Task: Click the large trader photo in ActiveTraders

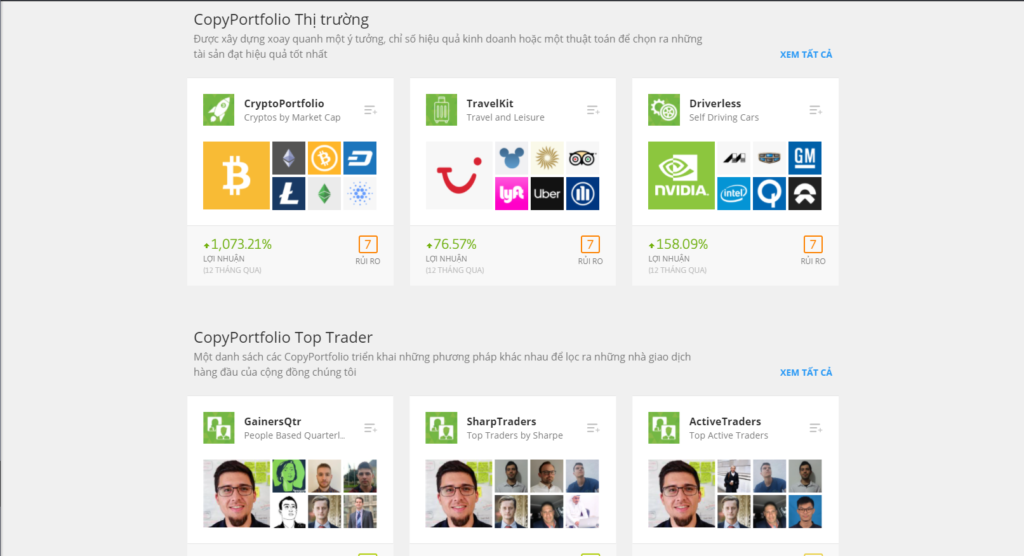Action: pyautogui.click(x=681, y=493)
